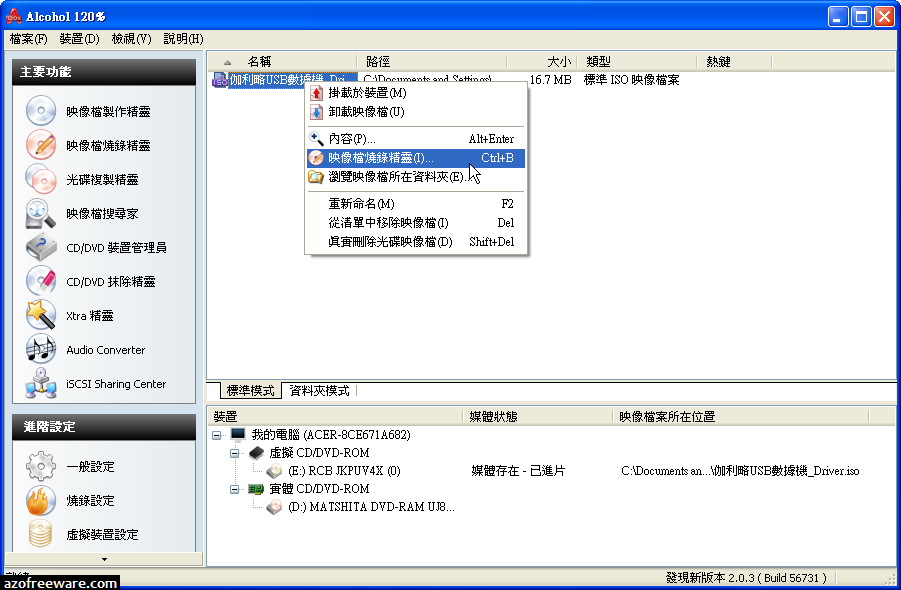Click the 16.7 MB size cell
This screenshot has height=590, width=901.
point(550,80)
